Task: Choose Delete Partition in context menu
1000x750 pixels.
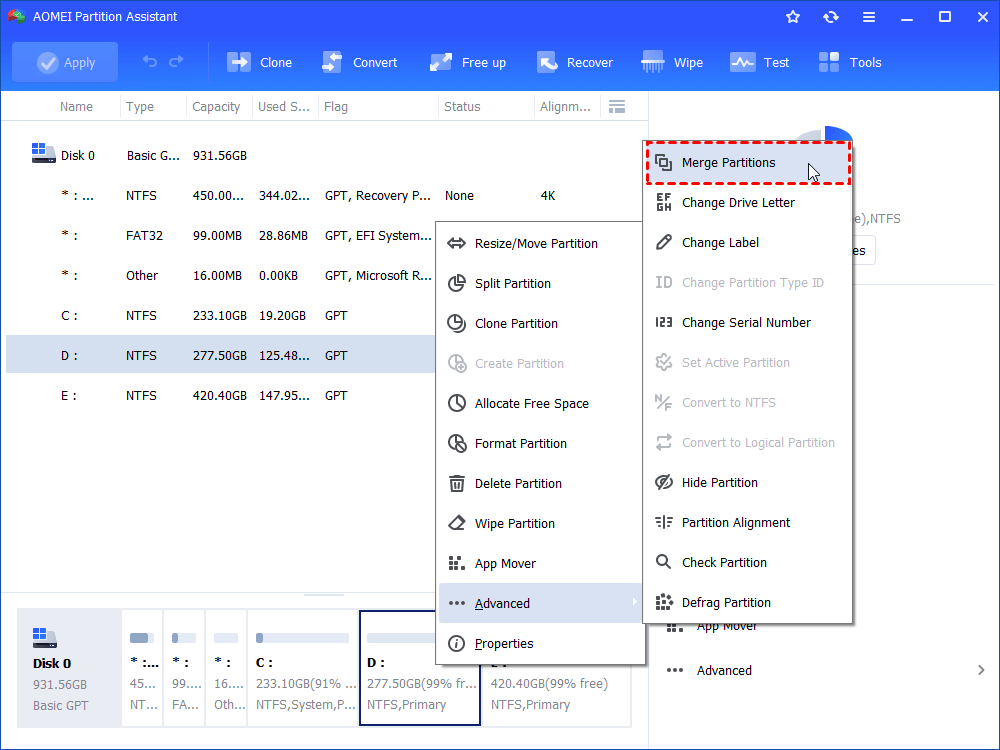Action: (x=540, y=484)
